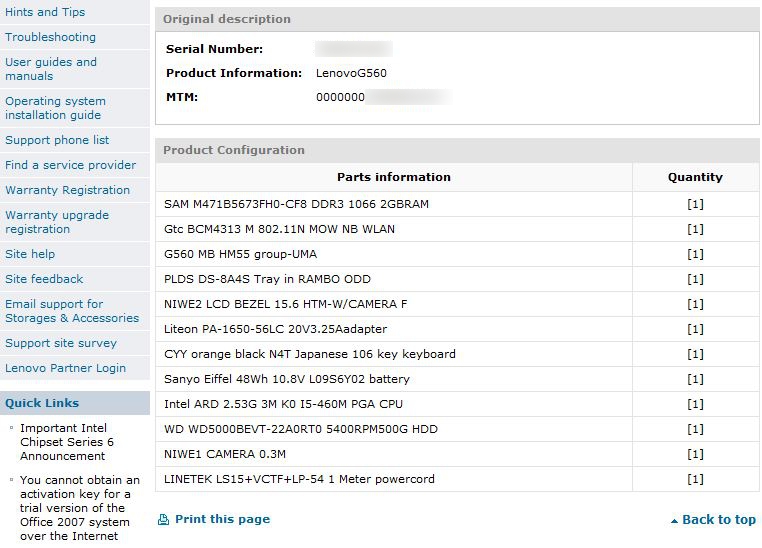Open the Warranty Registration link
Viewport: 762px width, 548px height.
click(x=67, y=190)
